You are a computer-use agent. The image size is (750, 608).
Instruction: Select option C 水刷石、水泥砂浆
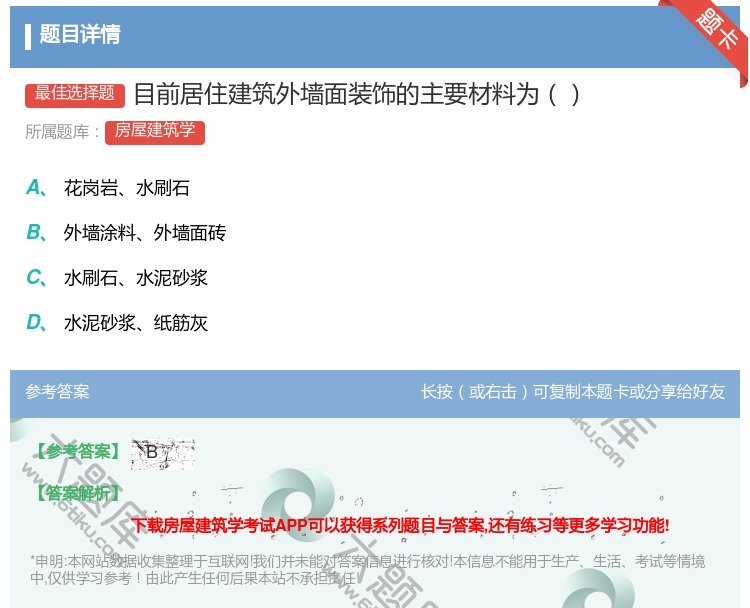117,278
